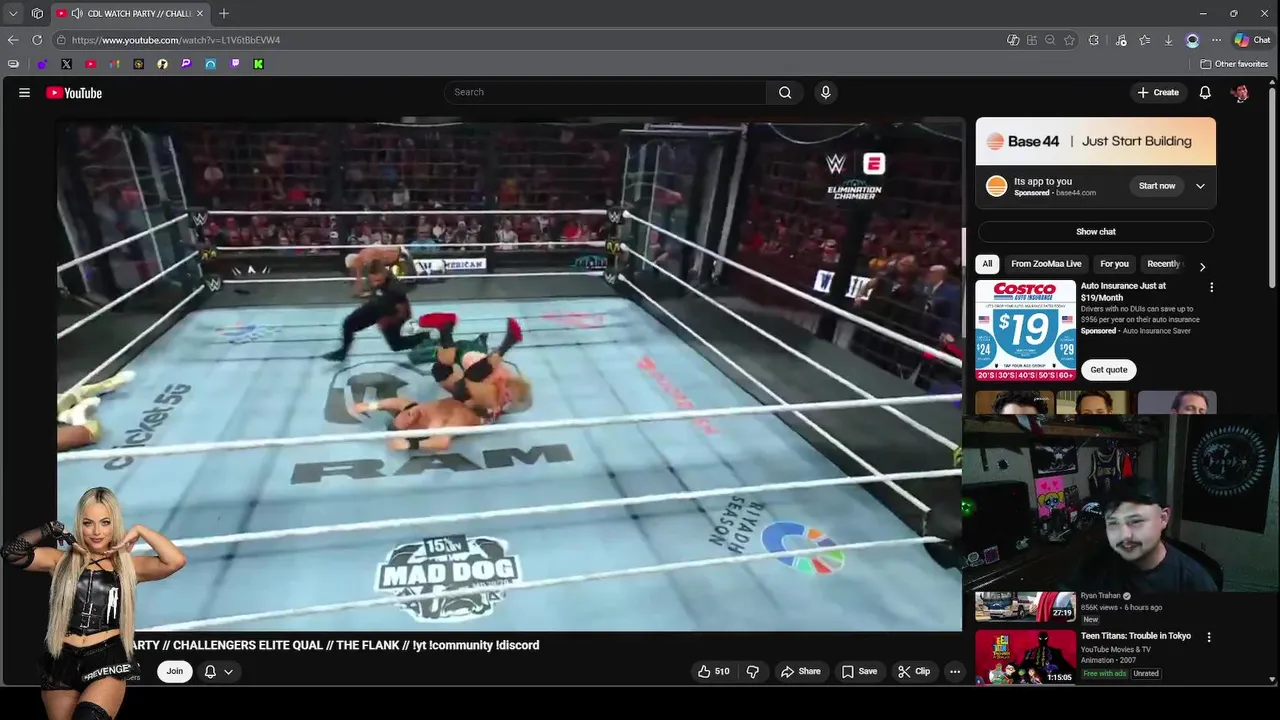This screenshot has height=720, width=1280.
Task: Save the video to a playlist
Action: point(859,671)
